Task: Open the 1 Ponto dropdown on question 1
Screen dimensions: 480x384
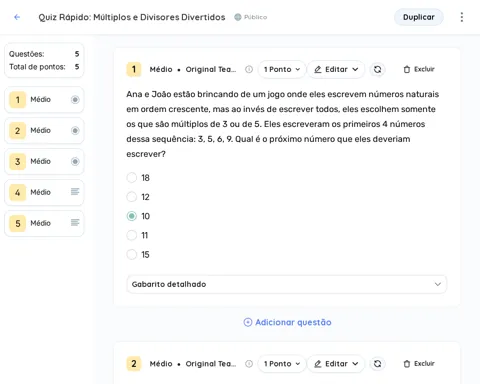Action: coord(282,69)
